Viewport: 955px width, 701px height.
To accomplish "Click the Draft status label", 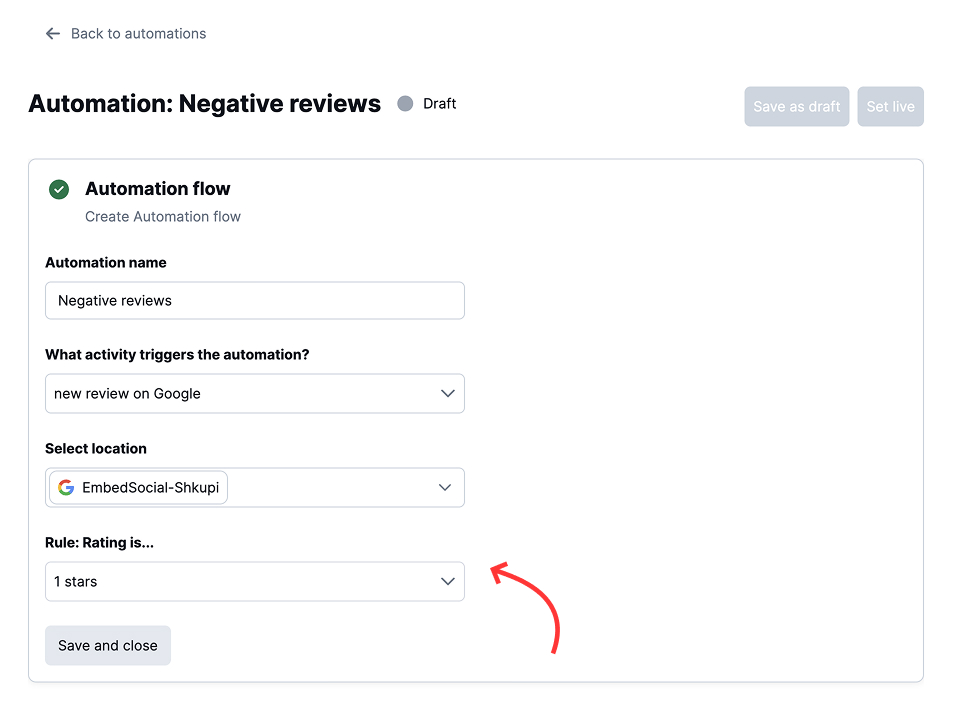I will pyautogui.click(x=440, y=104).
